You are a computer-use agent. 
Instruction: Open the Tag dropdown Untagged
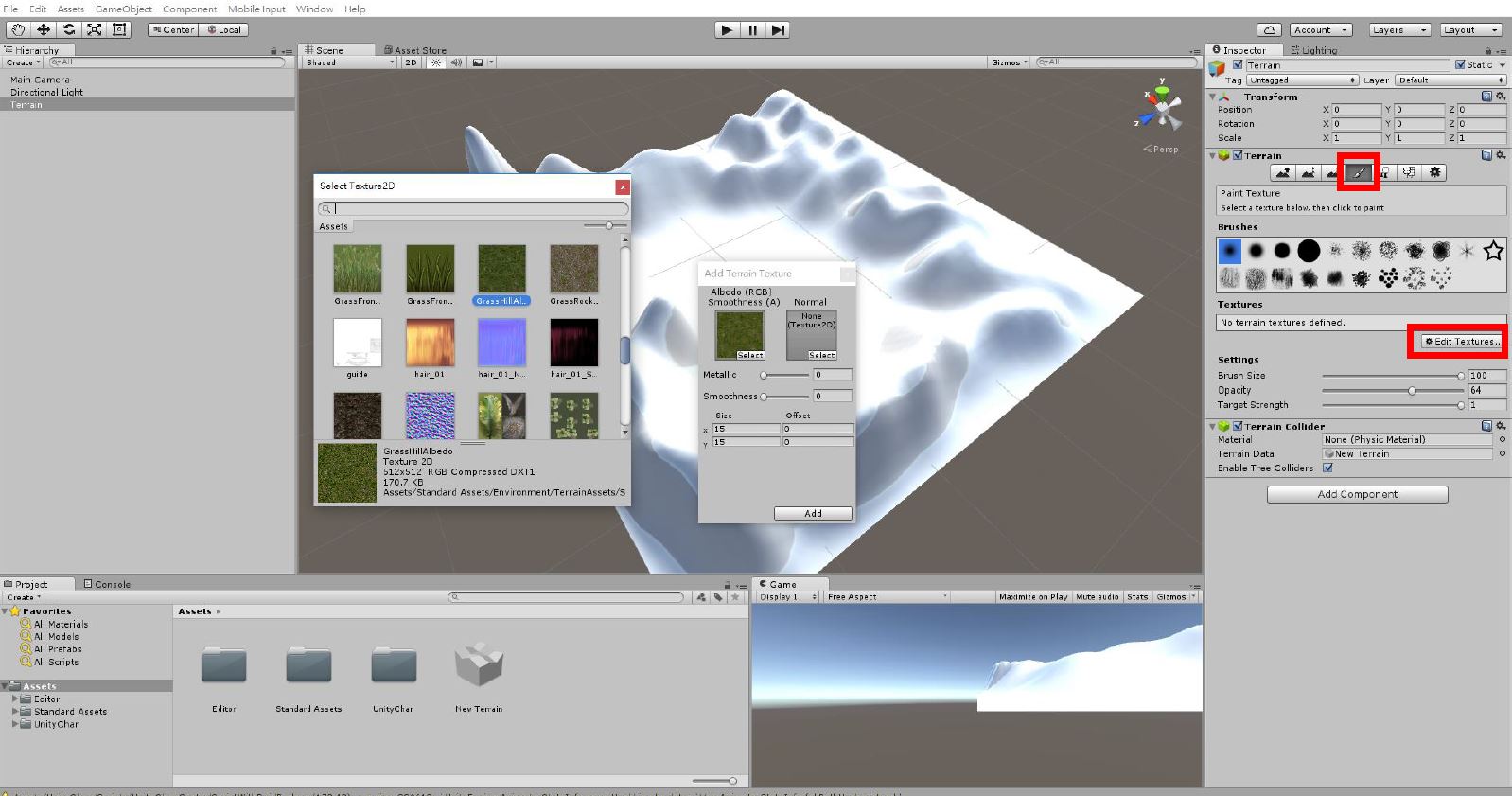click(x=1303, y=80)
